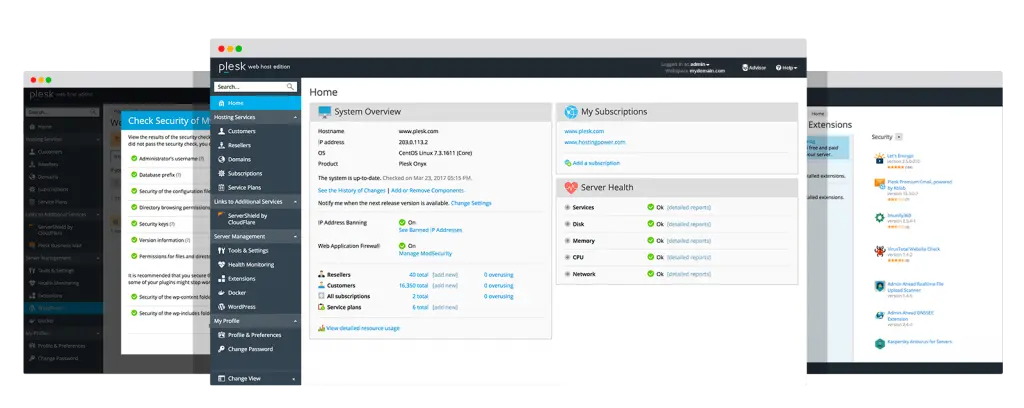Click the Administrator's username check mark
The image size is (1024, 408).
click(x=133, y=158)
